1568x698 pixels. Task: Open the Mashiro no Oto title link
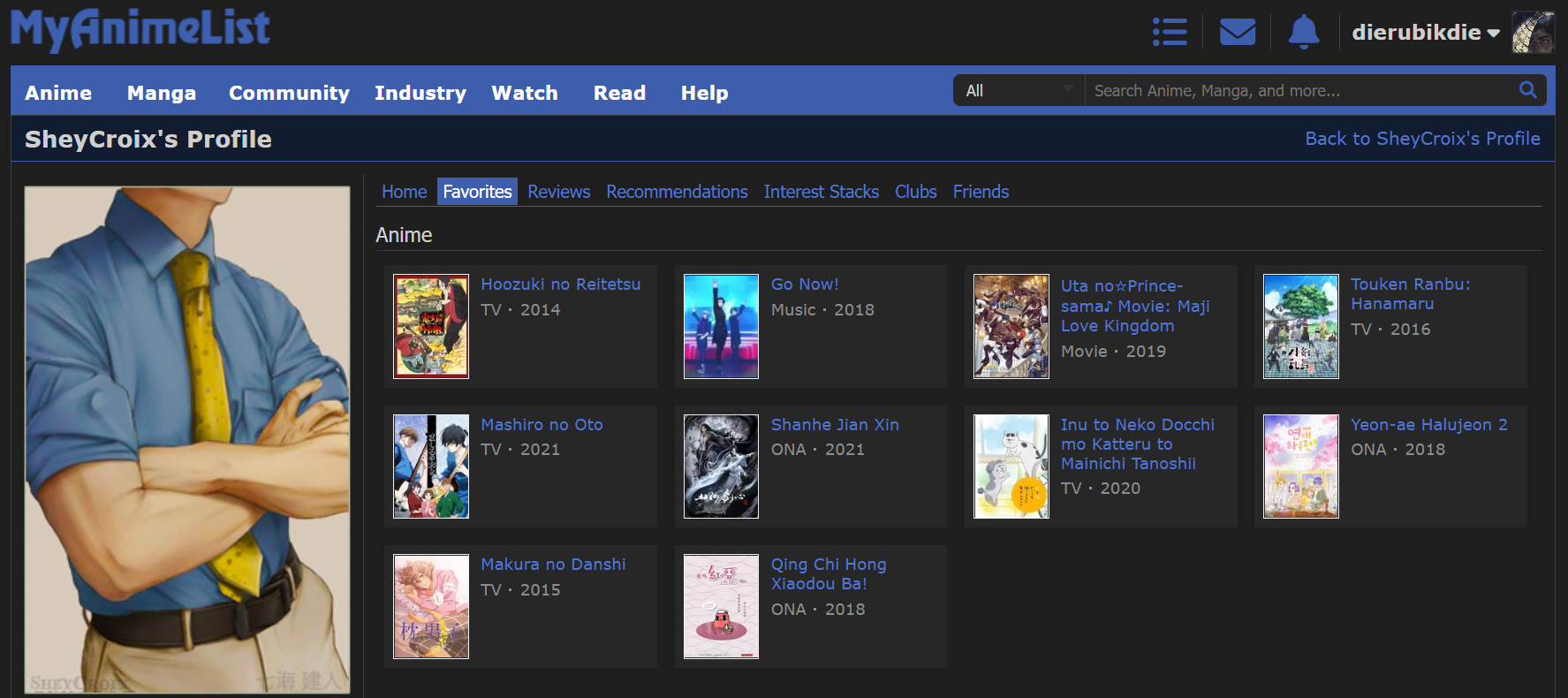542,425
